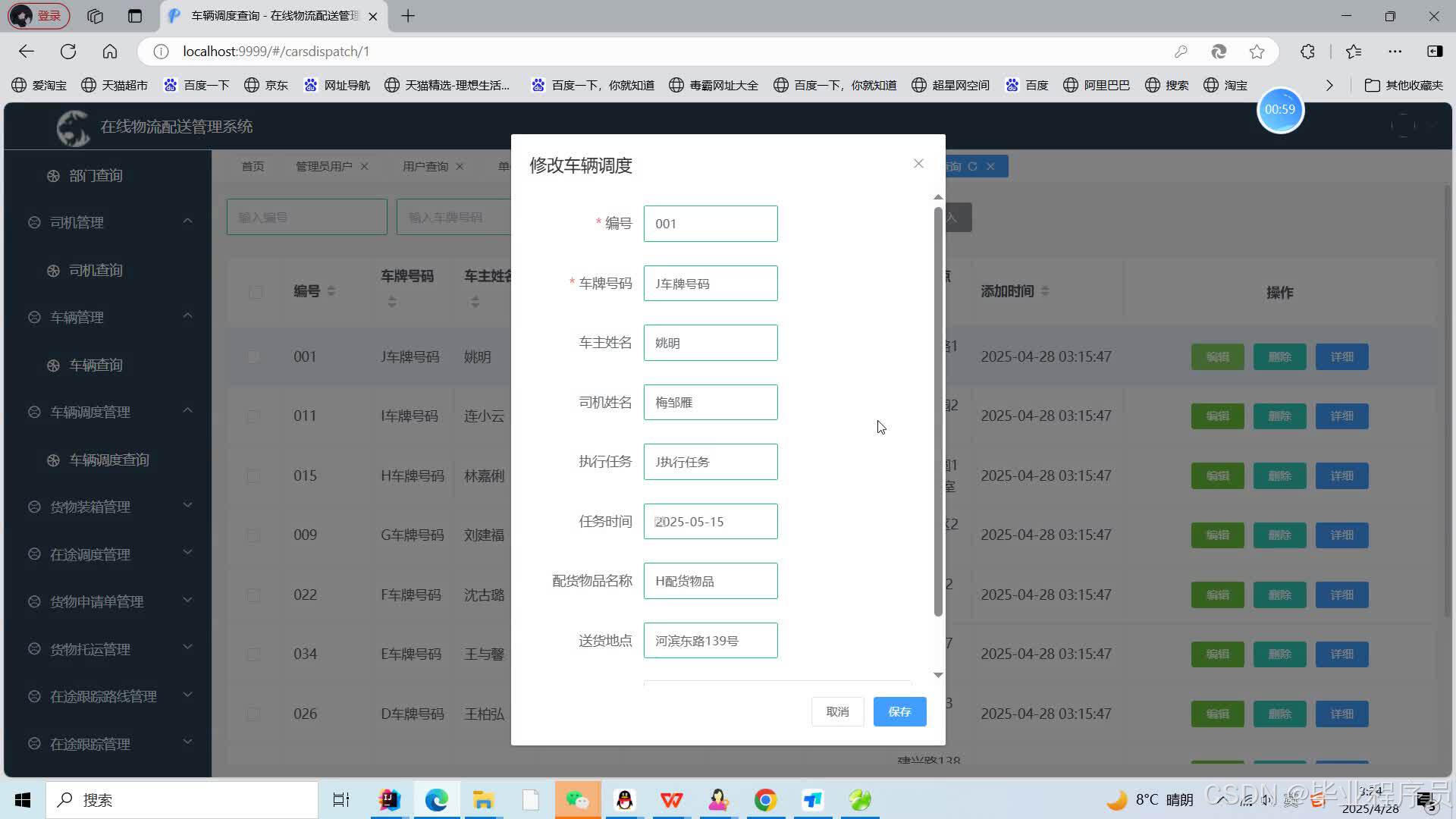Click the 00:59 countdown timer badge
Screen dimensions: 1456x819
click(1280, 109)
